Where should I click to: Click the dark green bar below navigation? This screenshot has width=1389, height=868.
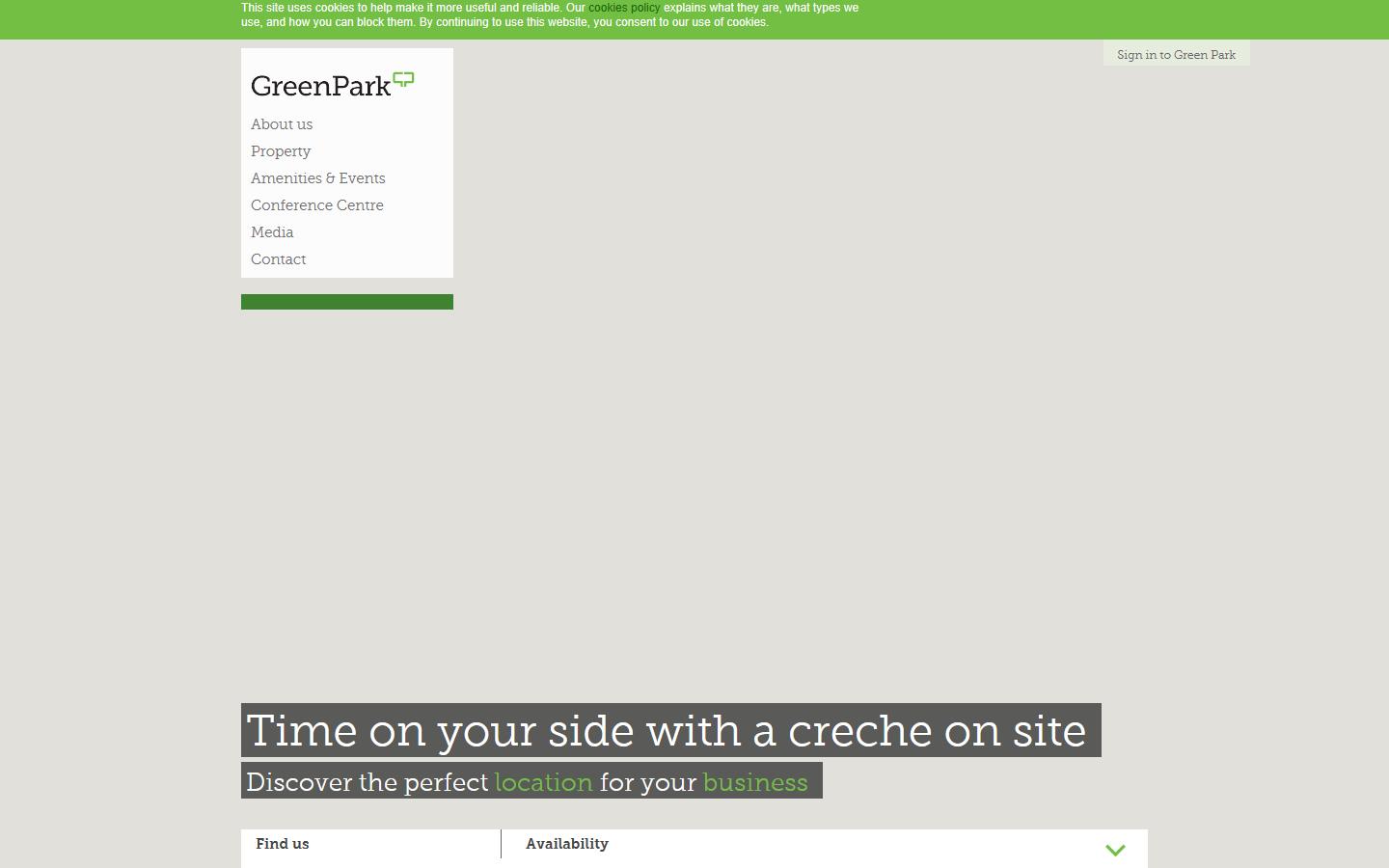[346, 302]
